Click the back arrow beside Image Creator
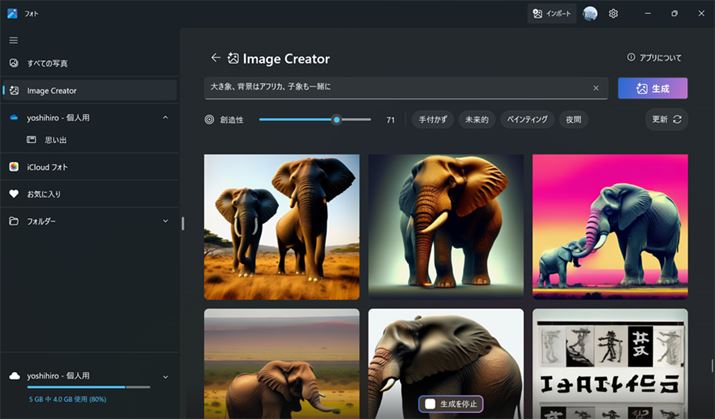The width and height of the screenshot is (715, 419). tap(215, 58)
